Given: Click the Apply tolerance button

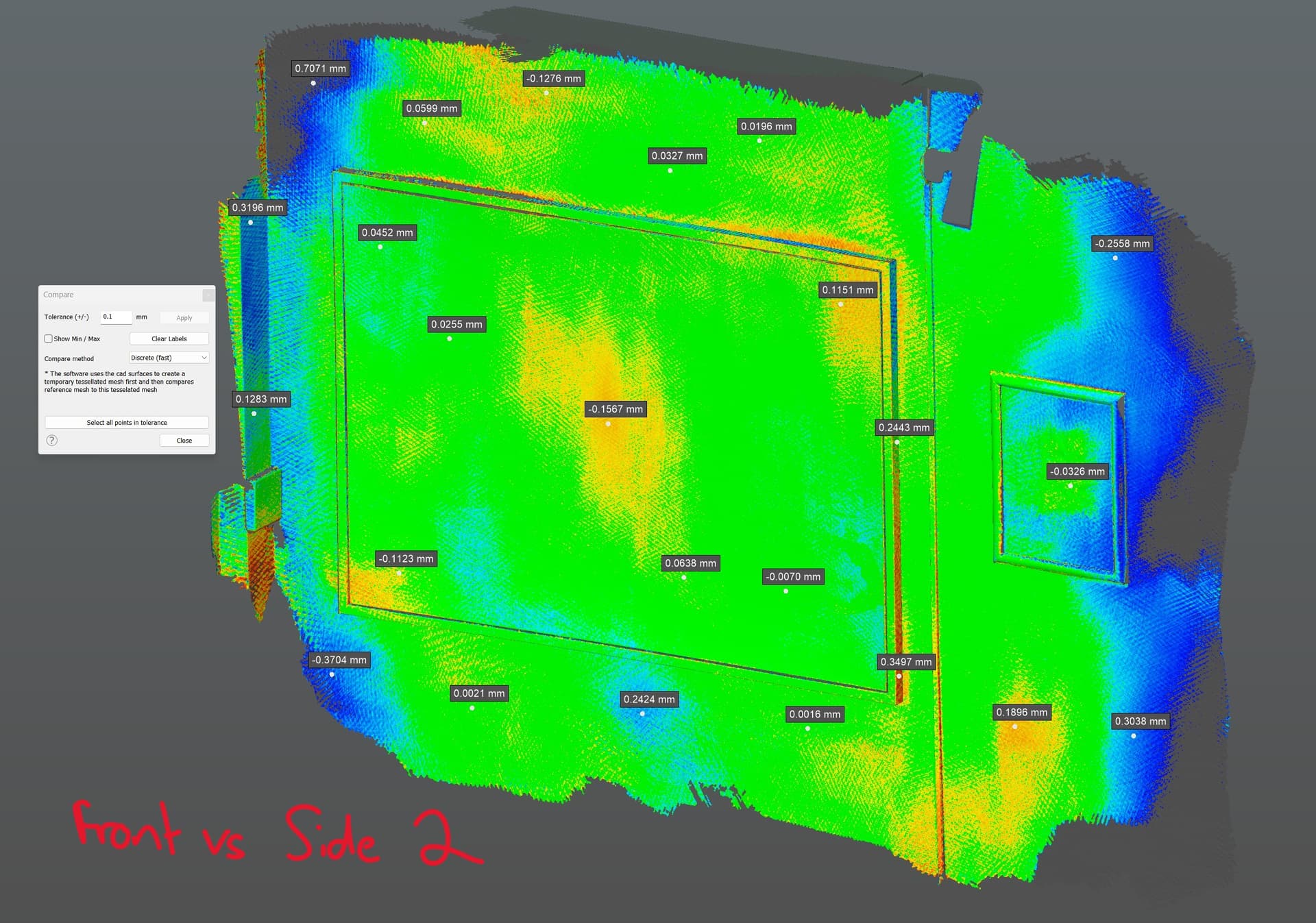Looking at the screenshot, I should [x=184, y=318].
